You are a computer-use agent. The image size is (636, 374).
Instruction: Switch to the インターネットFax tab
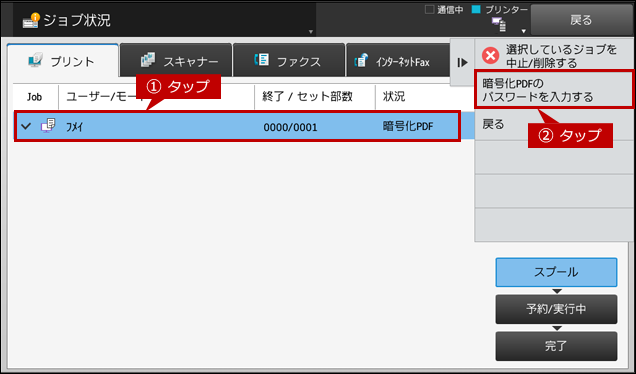398,61
